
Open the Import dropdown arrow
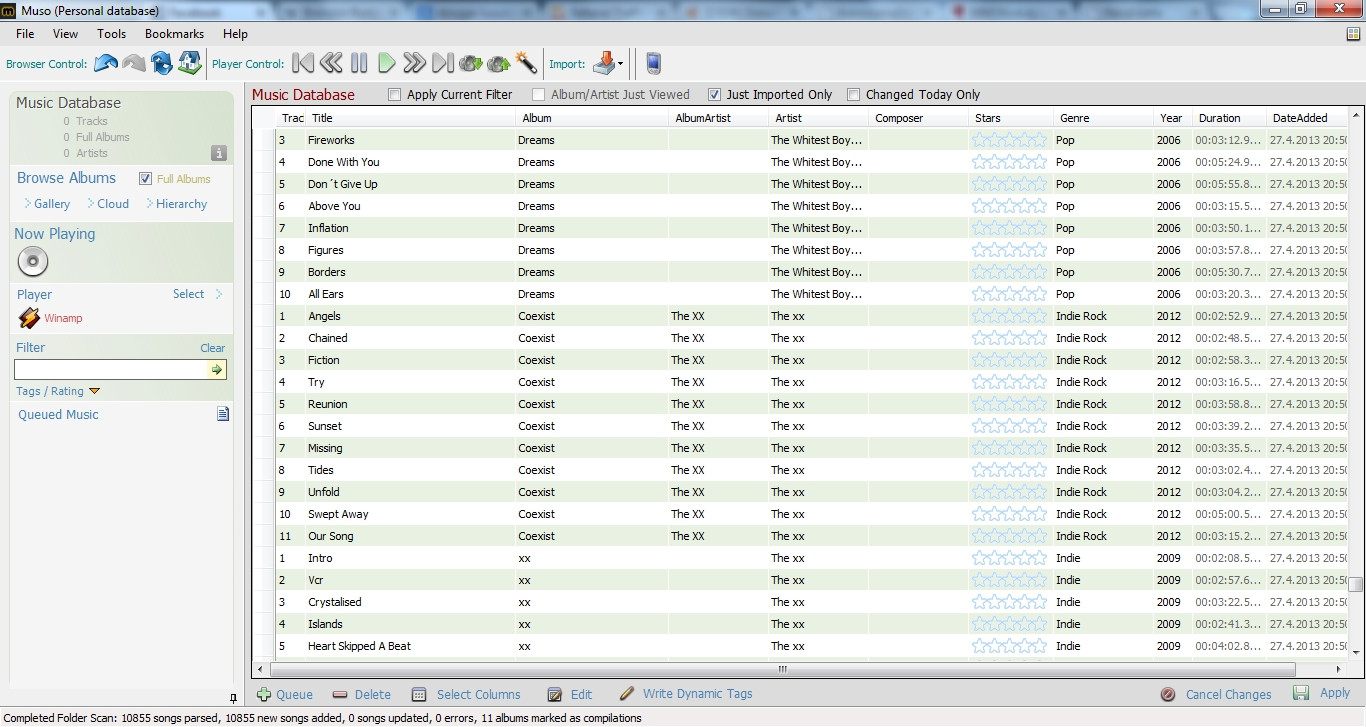(x=621, y=65)
